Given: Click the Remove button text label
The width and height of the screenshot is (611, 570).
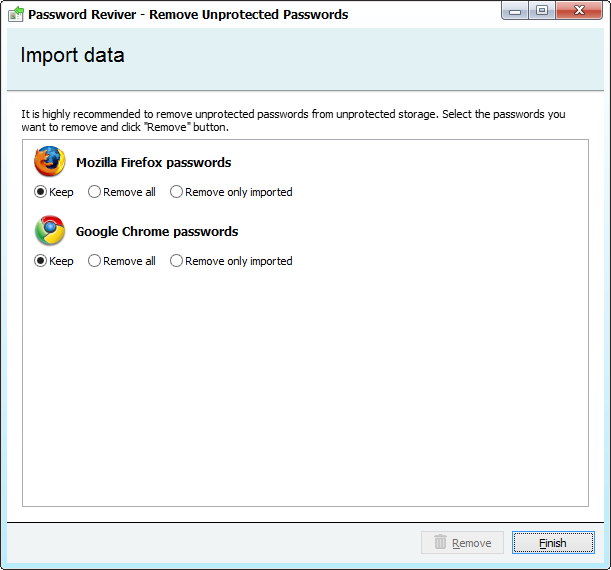Looking at the screenshot, I should point(471,543).
